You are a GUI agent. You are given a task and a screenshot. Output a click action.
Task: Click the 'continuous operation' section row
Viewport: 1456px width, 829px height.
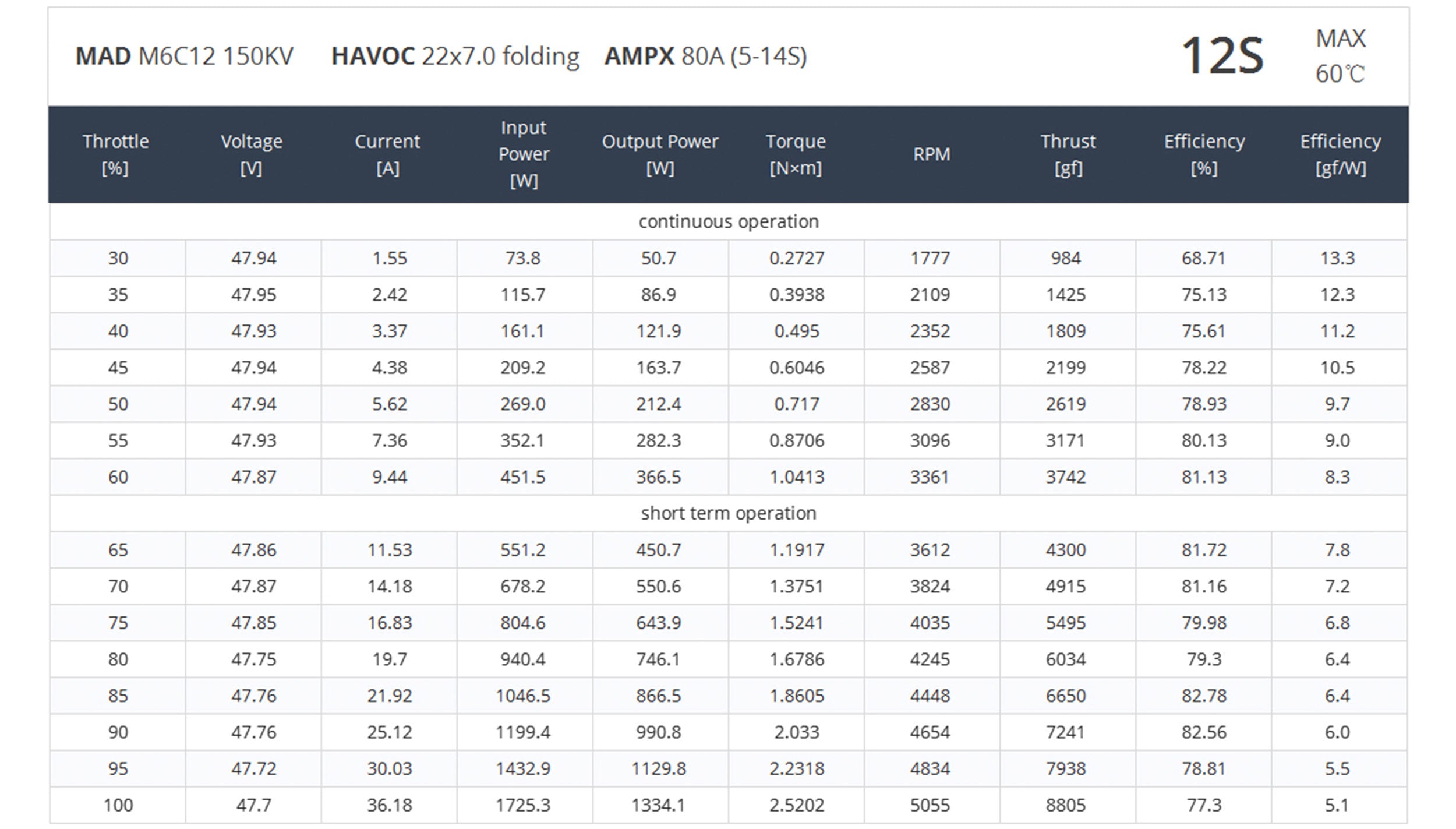tap(728, 221)
